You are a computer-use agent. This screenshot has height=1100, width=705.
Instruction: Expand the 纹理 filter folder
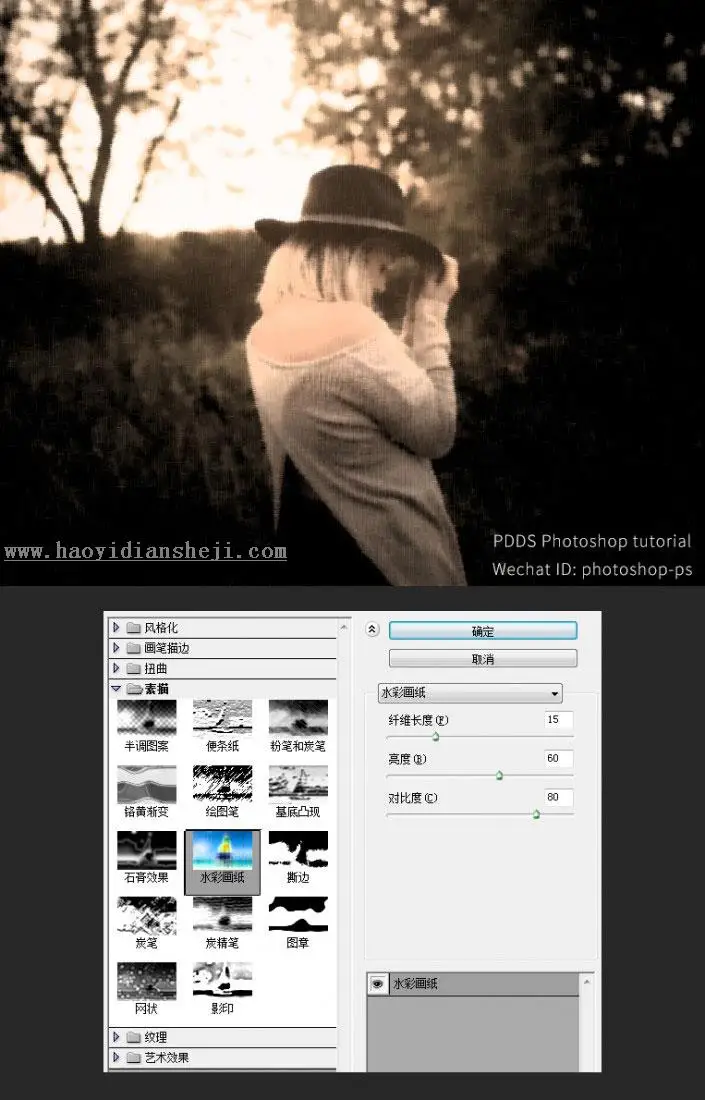point(116,1036)
